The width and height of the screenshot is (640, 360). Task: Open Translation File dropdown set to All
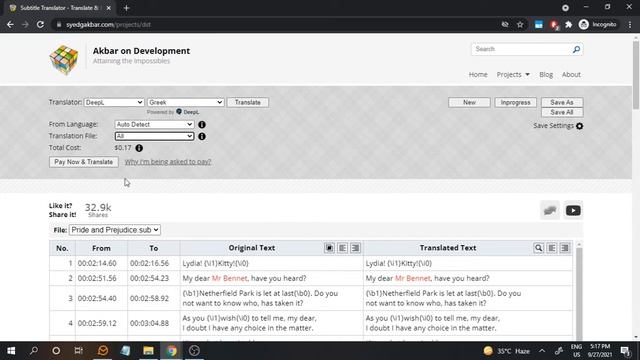coord(154,136)
